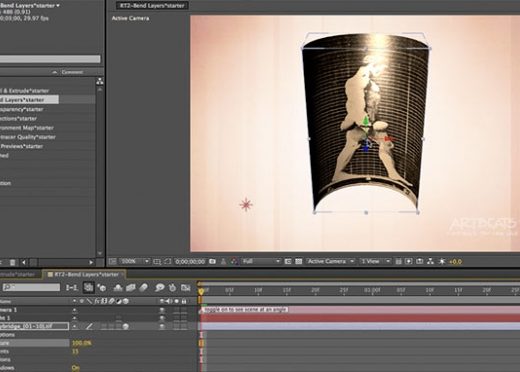Click the timeline layer search field
The height and width of the screenshot is (372, 520).
tap(31, 287)
